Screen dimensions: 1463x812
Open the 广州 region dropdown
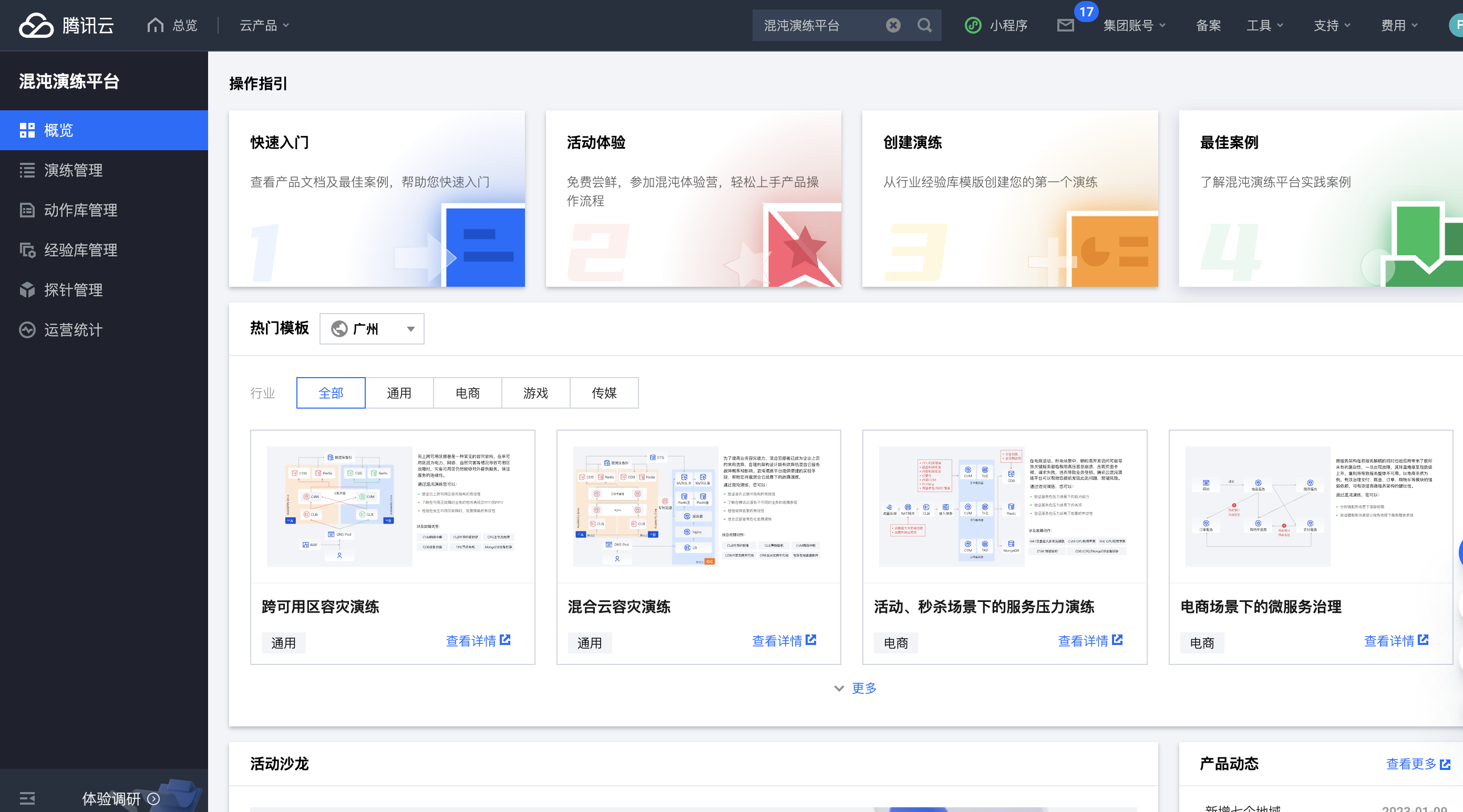[x=372, y=329]
